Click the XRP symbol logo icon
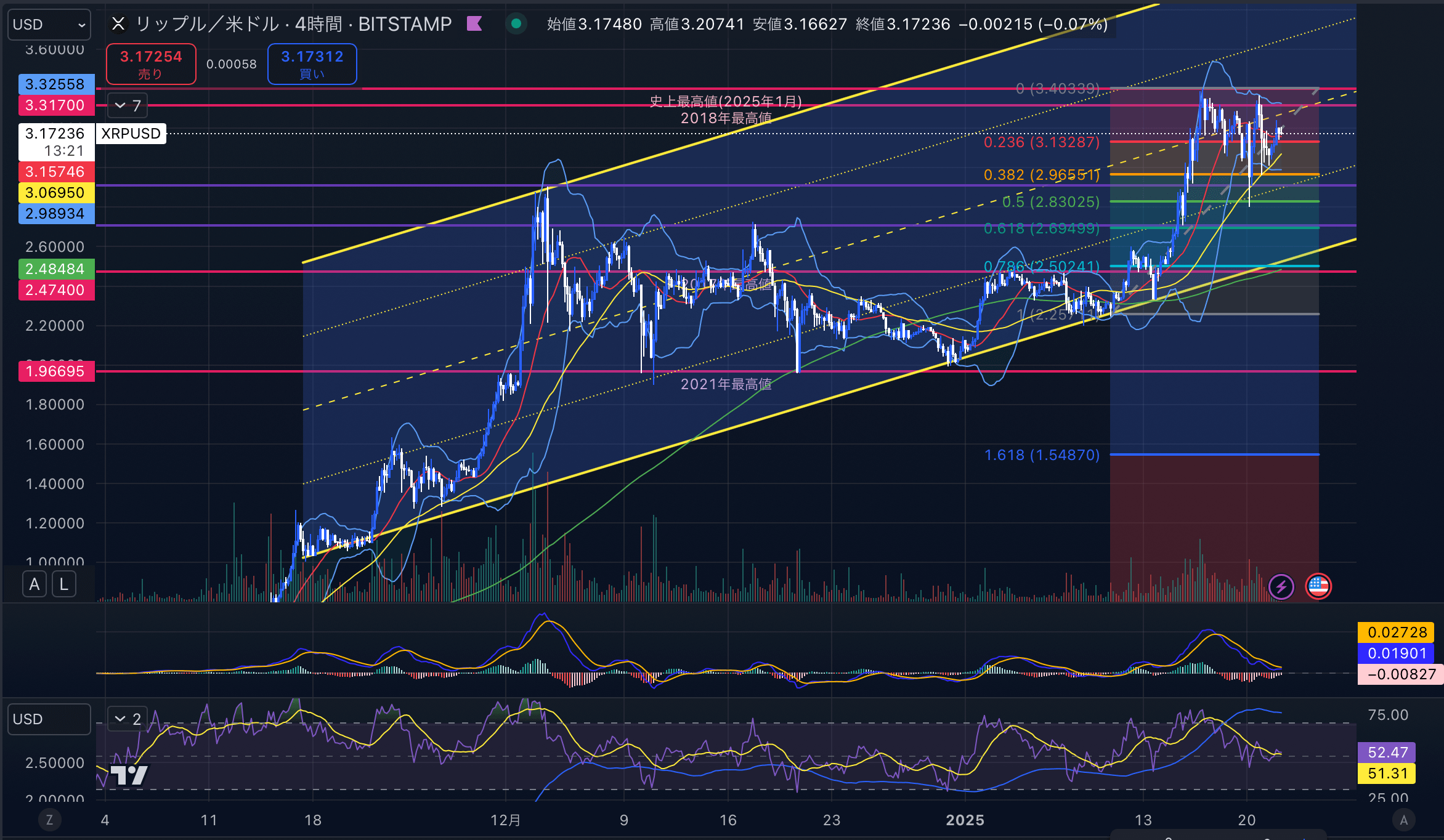Image resolution: width=1444 pixels, height=840 pixels. pyautogui.click(x=118, y=24)
